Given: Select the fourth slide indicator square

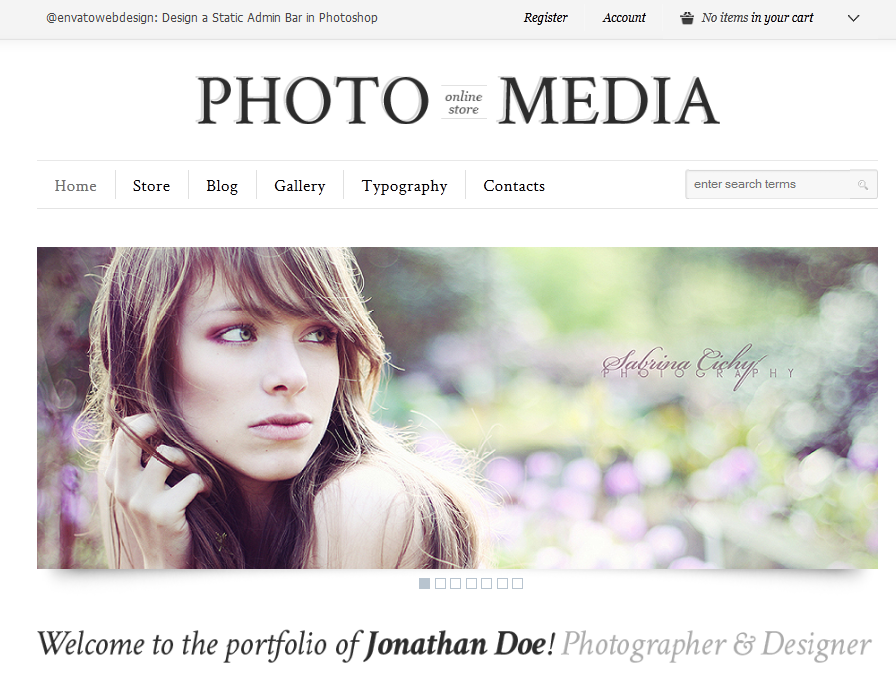Looking at the screenshot, I should tap(471, 583).
